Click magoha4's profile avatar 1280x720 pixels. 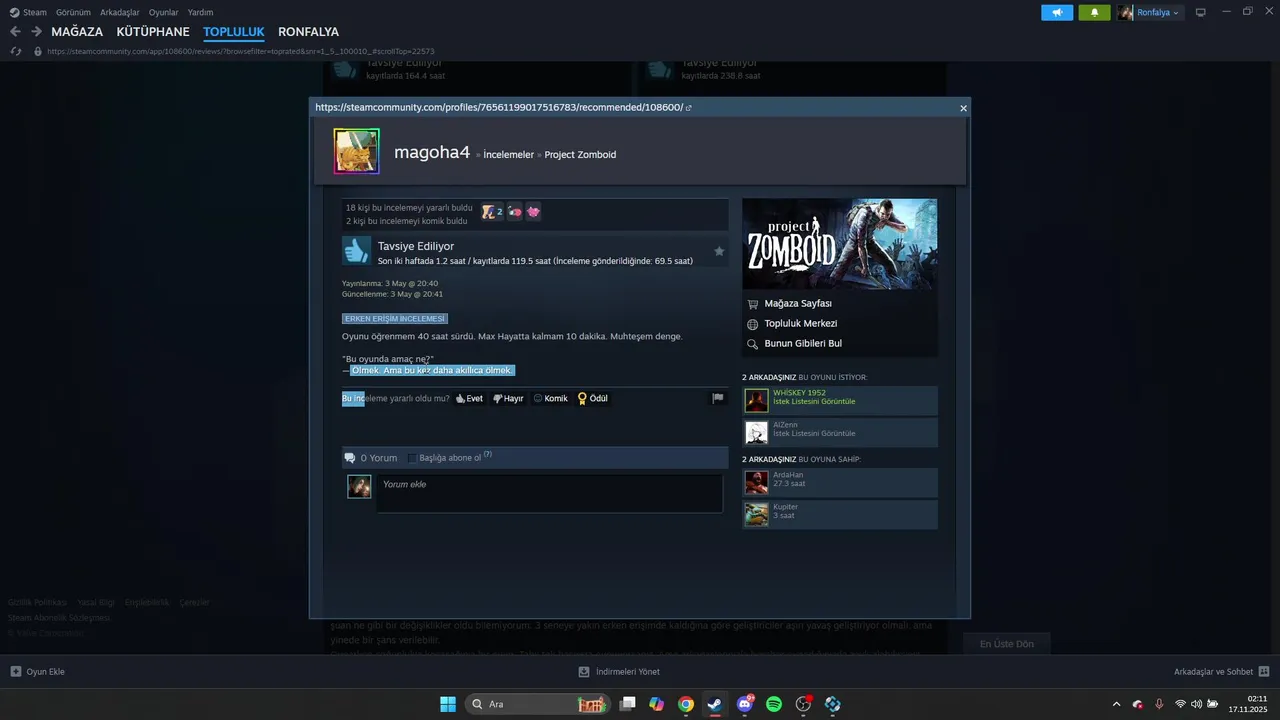[356, 152]
